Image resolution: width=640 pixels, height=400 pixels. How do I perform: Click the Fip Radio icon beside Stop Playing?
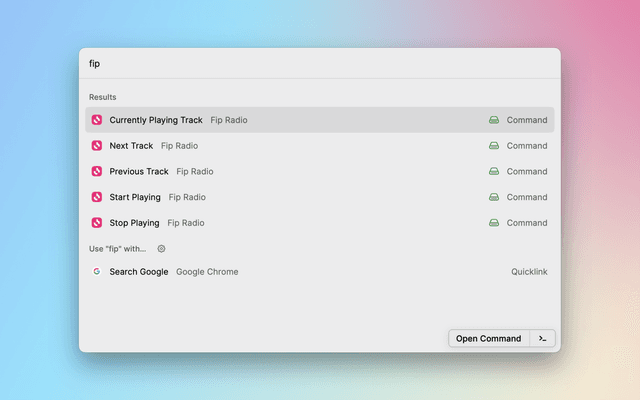97,223
